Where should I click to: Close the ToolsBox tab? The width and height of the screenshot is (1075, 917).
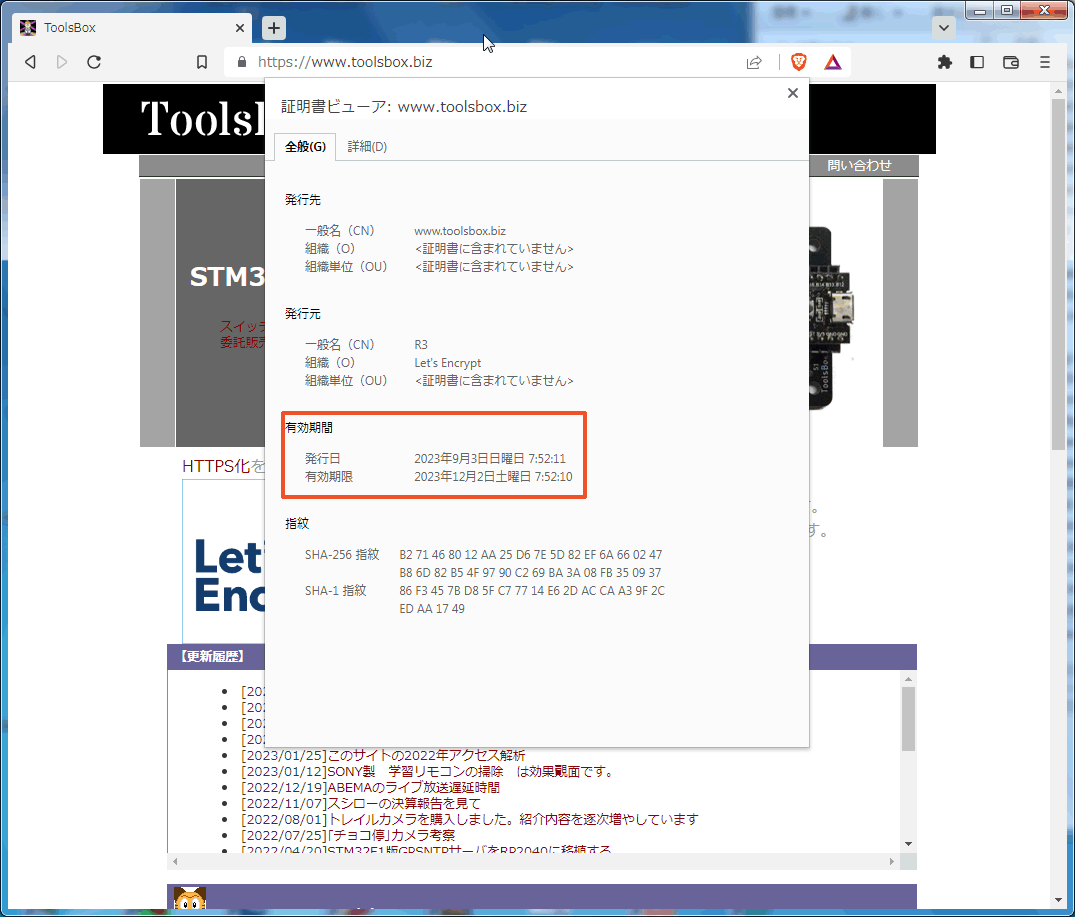(x=239, y=28)
